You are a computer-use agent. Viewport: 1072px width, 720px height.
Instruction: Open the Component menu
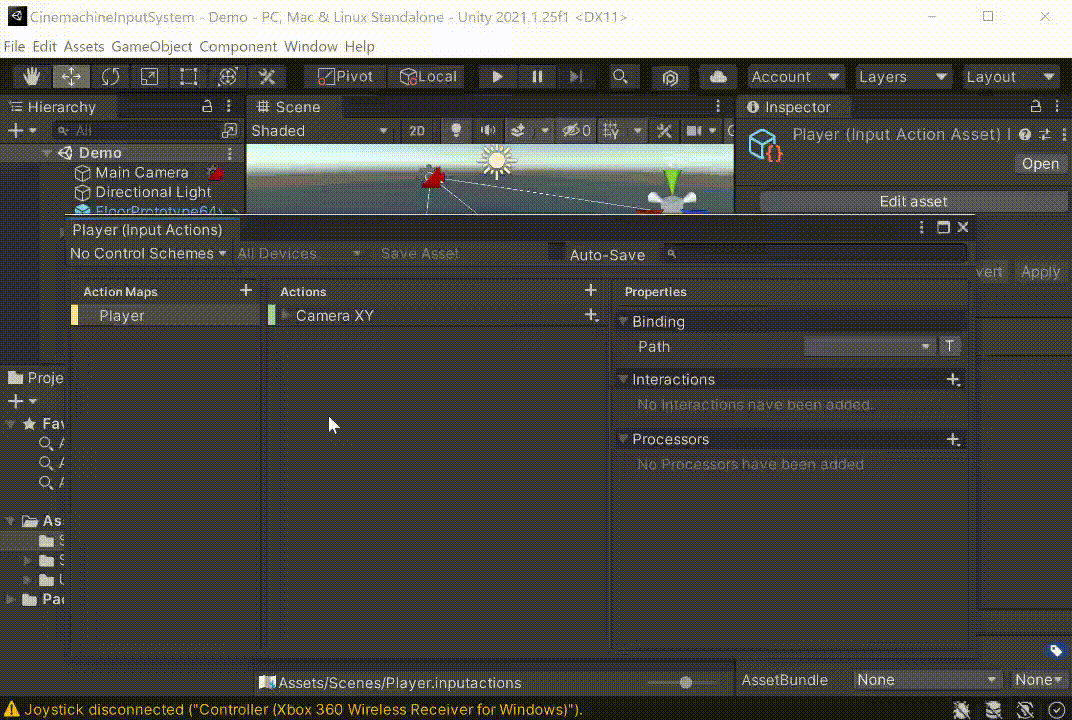(238, 46)
